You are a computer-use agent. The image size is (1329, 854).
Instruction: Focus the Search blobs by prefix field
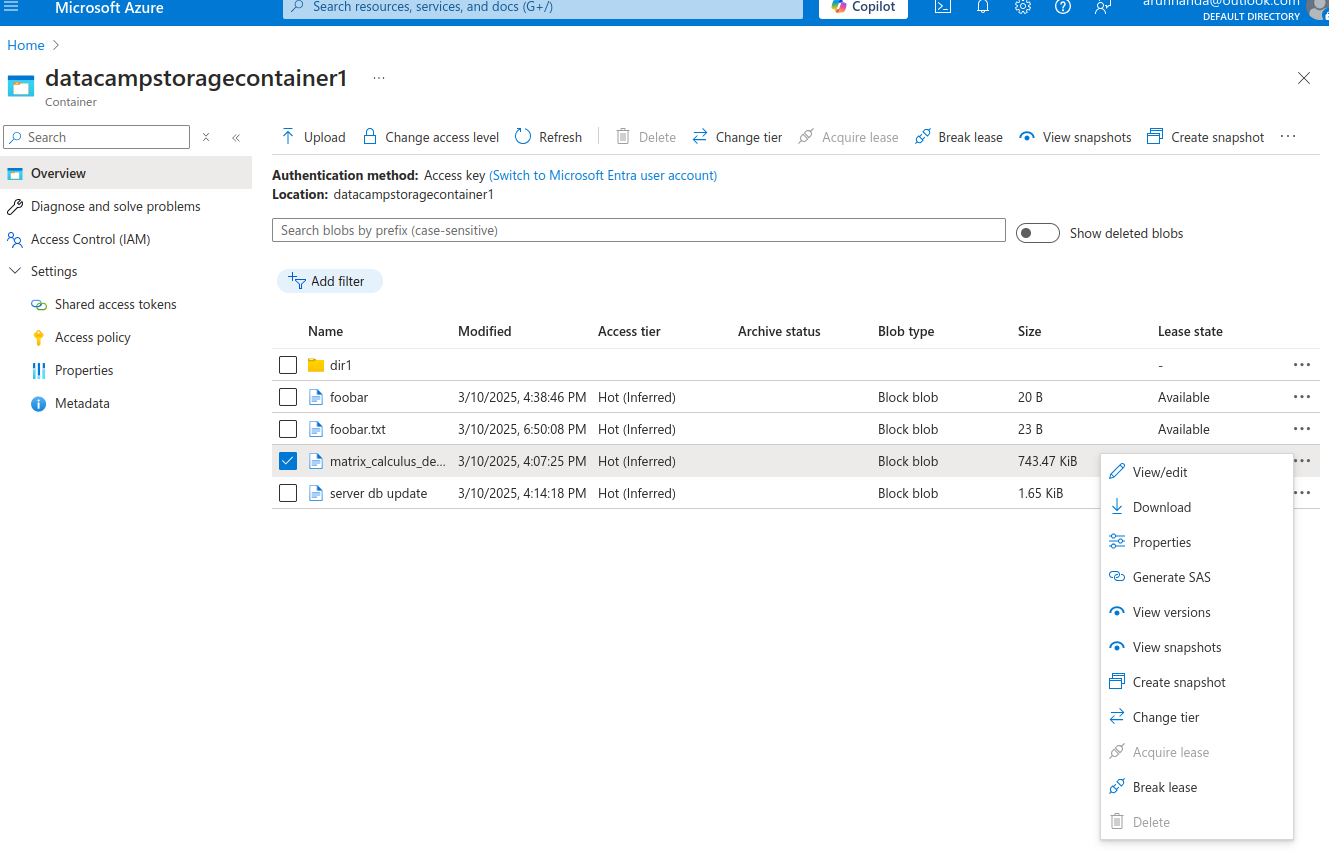coord(639,230)
